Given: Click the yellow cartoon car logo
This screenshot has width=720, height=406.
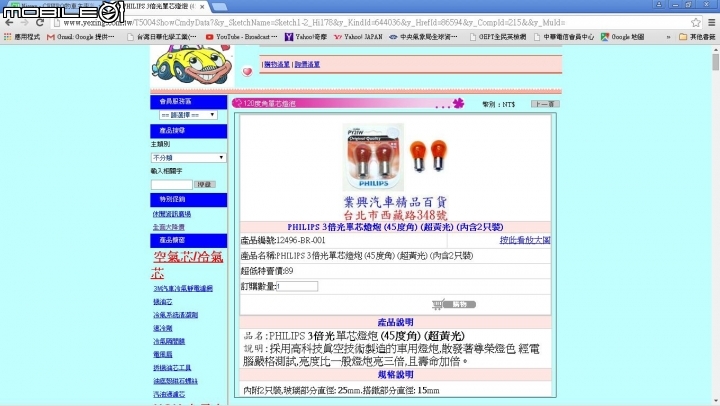Looking at the screenshot, I should tap(192, 65).
